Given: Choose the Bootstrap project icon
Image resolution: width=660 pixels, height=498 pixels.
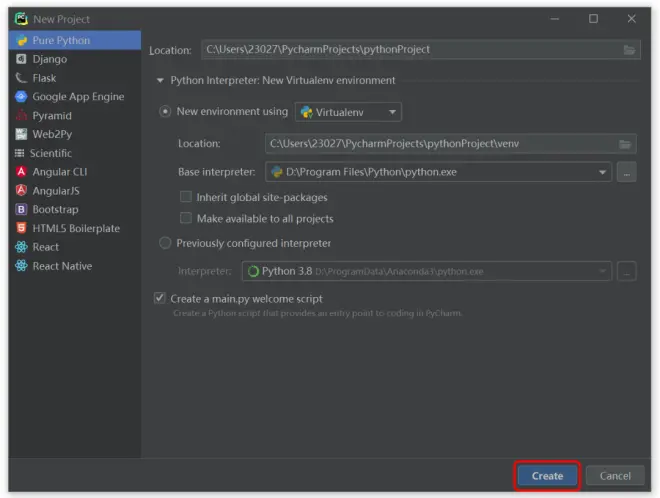Looking at the screenshot, I should pos(21,209).
